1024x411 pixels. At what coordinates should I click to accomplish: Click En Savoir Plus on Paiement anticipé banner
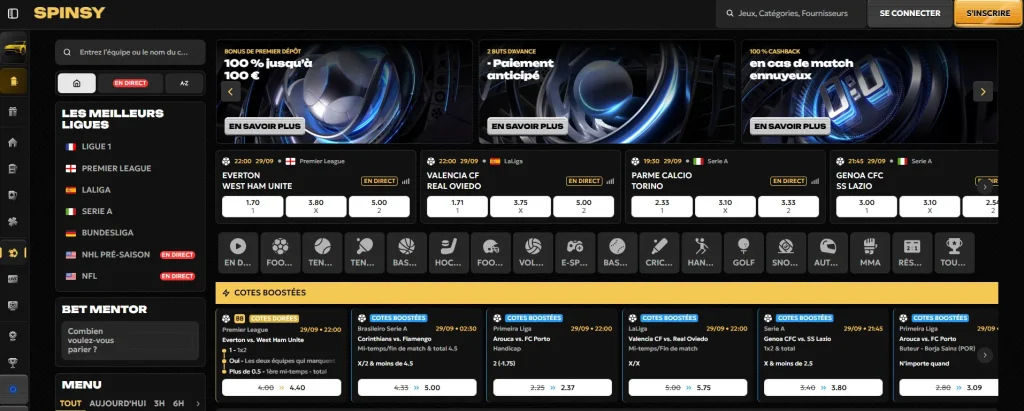[527, 126]
